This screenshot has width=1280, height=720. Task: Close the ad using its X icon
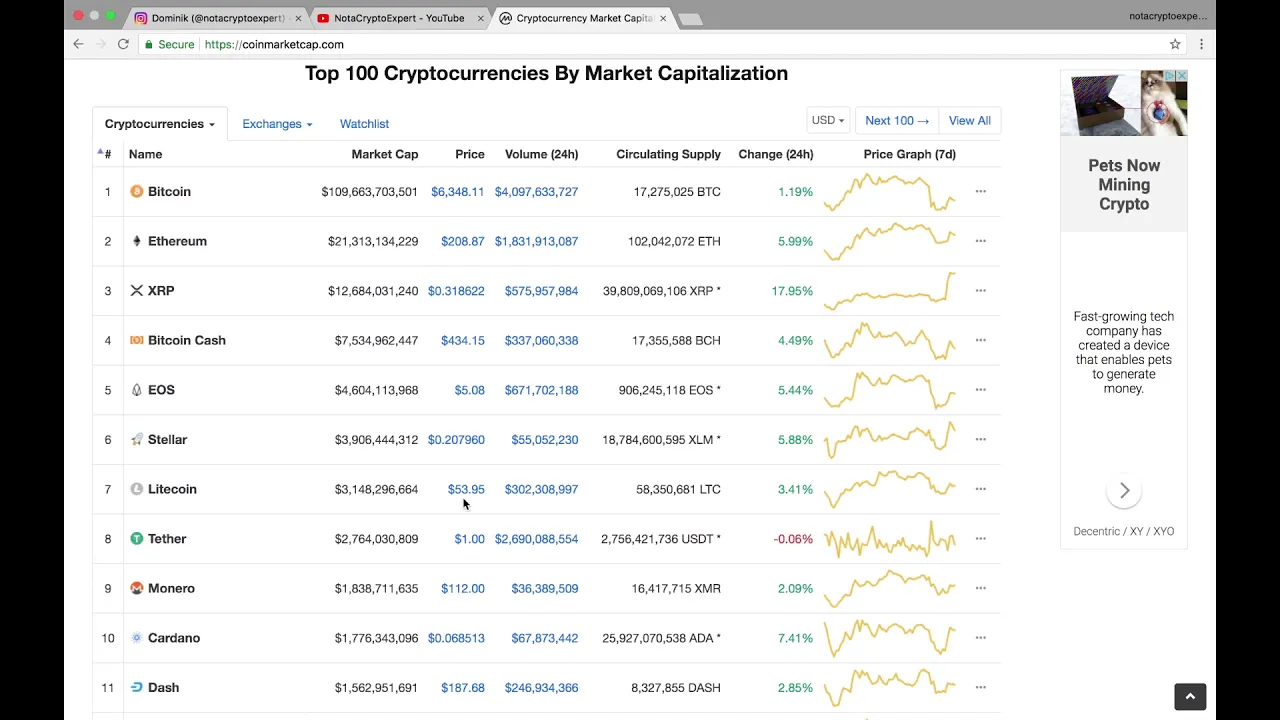[x=1181, y=76]
